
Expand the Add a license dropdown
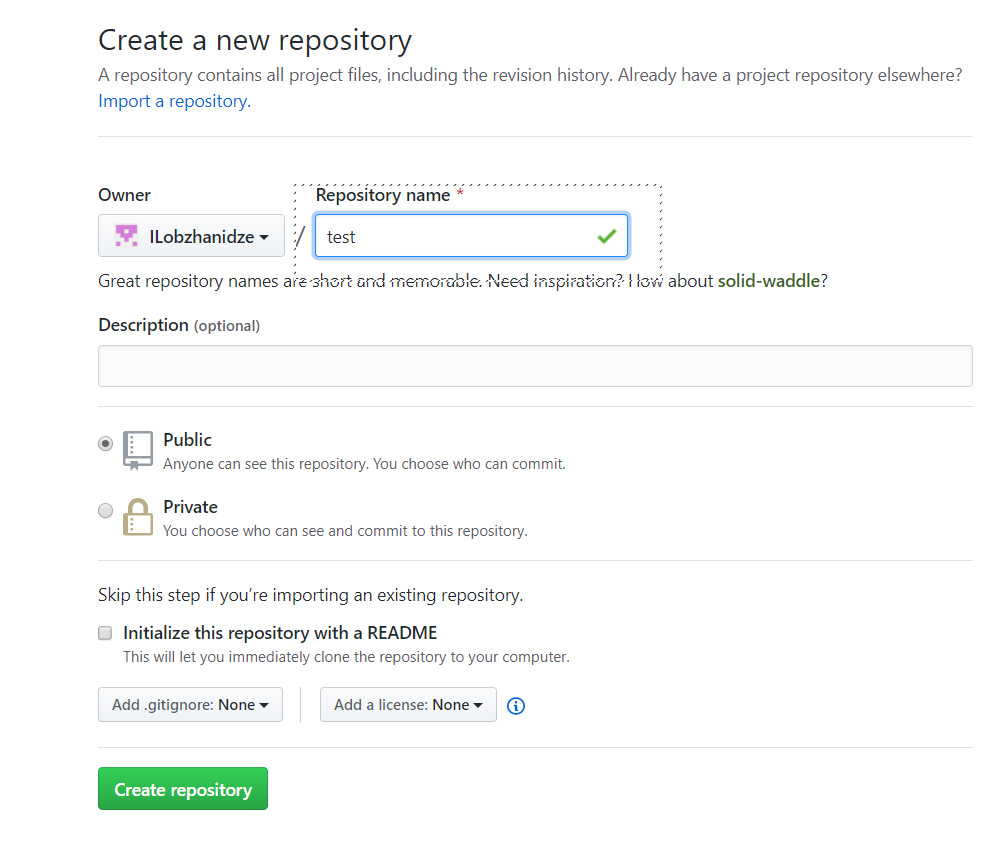408,705
